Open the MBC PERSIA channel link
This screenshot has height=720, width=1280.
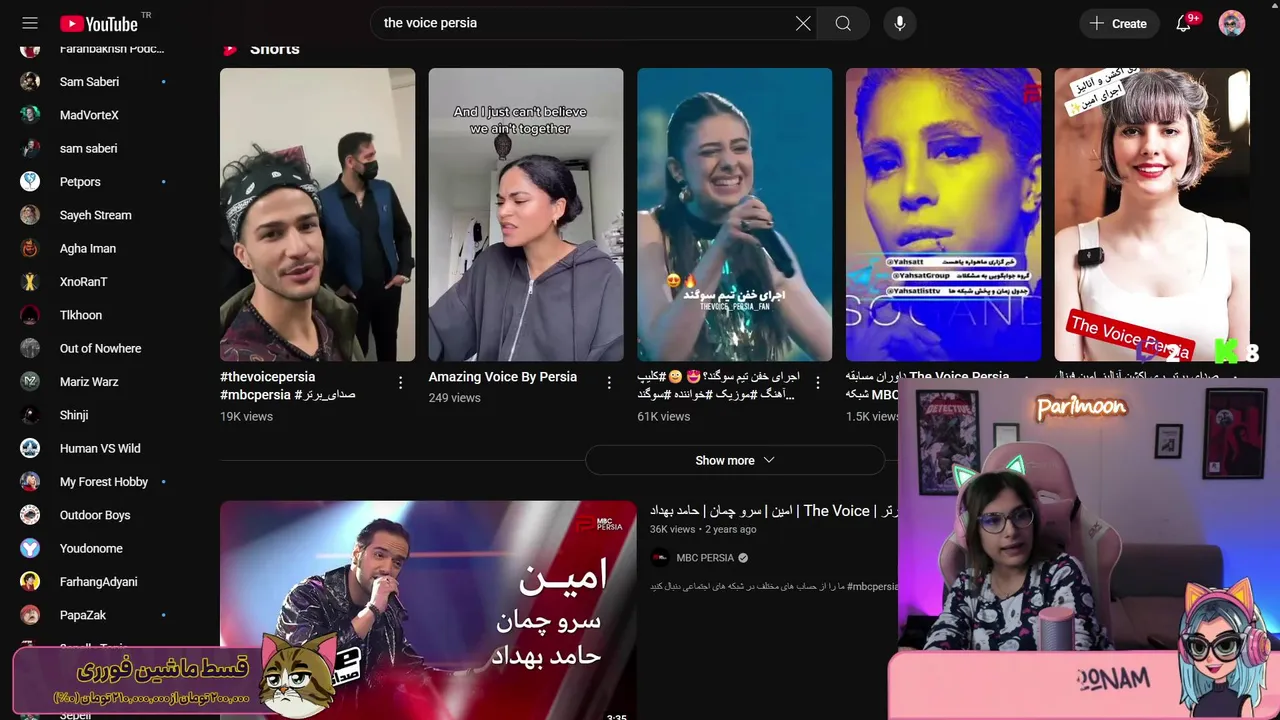[x=705, y=558]
